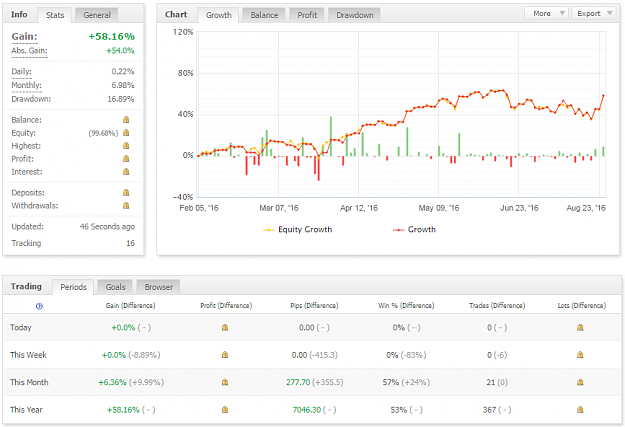The image size is (625, 427).
Task: Click the This Month pips value 277.70
Action: point(298,382)
